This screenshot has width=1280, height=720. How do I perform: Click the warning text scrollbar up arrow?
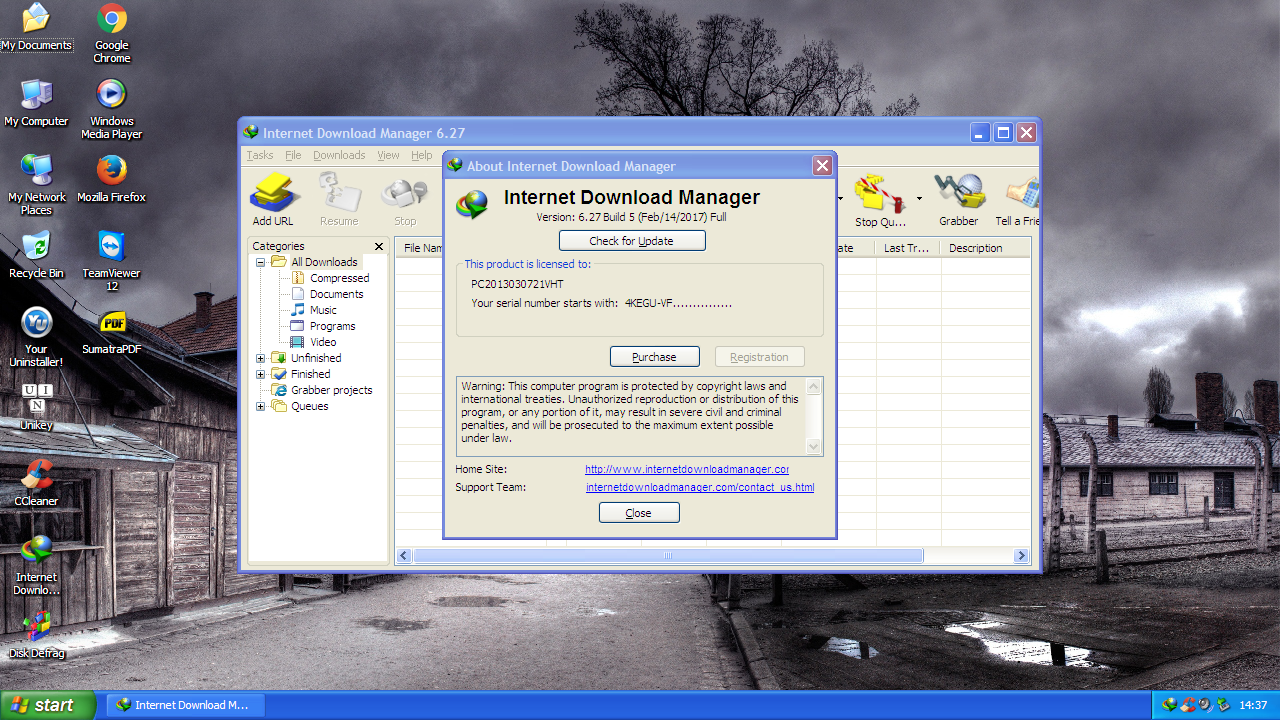click(x=814, y=386)
